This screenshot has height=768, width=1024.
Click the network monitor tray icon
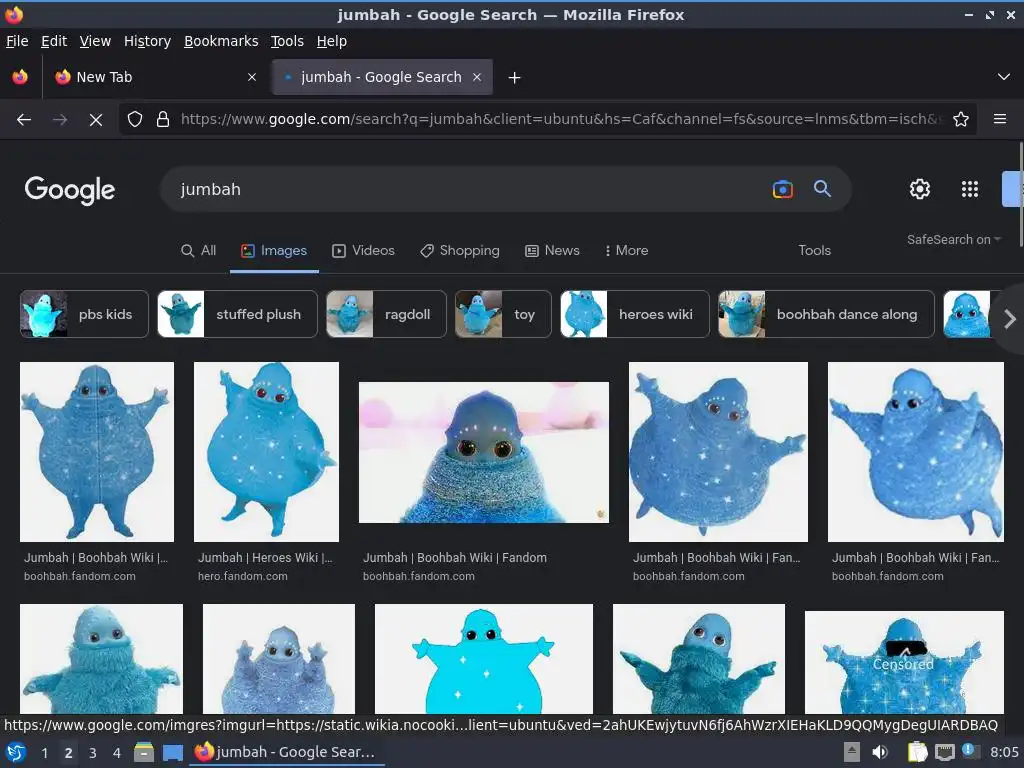click(x=945, y=752)
